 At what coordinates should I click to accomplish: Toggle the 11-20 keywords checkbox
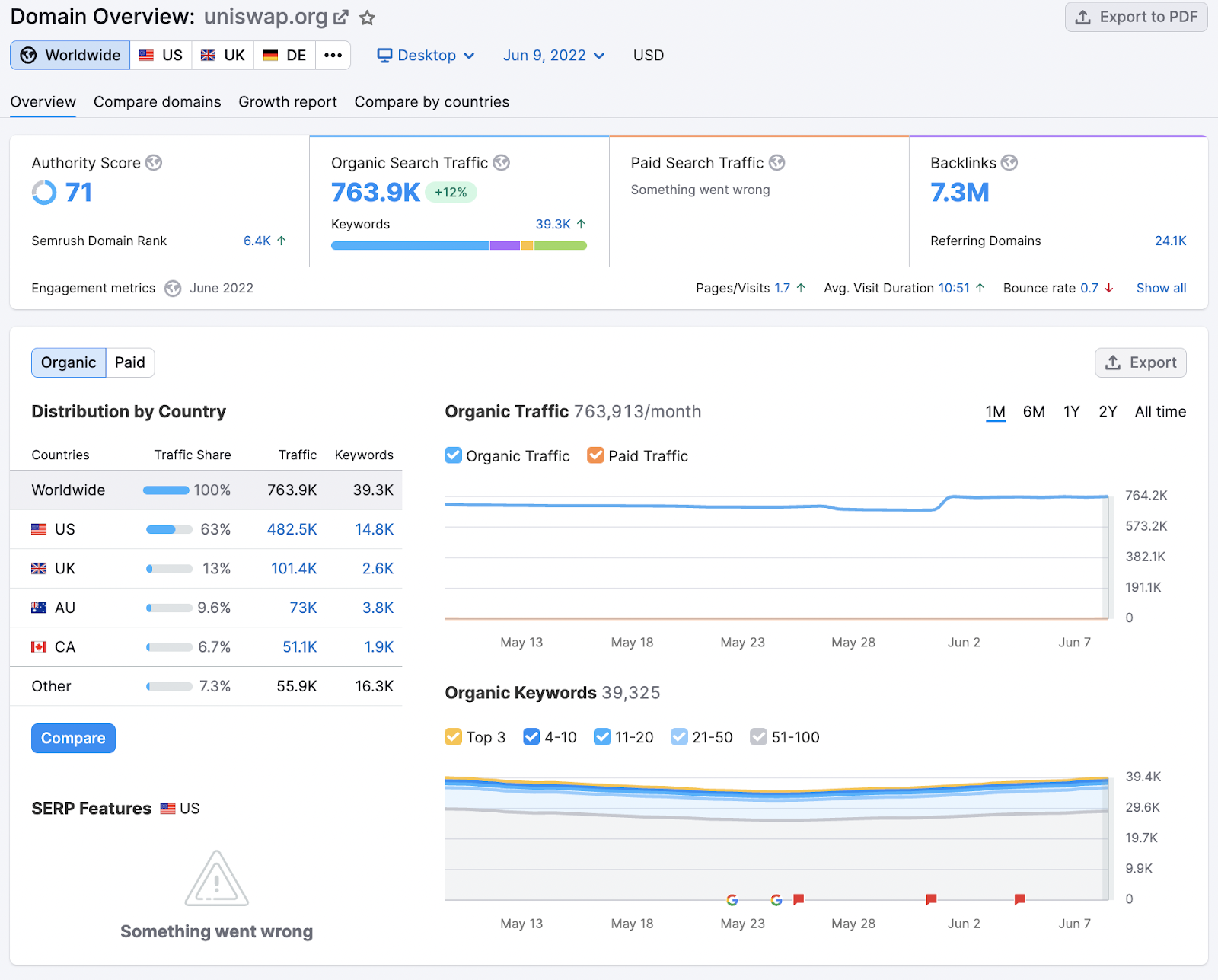[x=603, y=737]
